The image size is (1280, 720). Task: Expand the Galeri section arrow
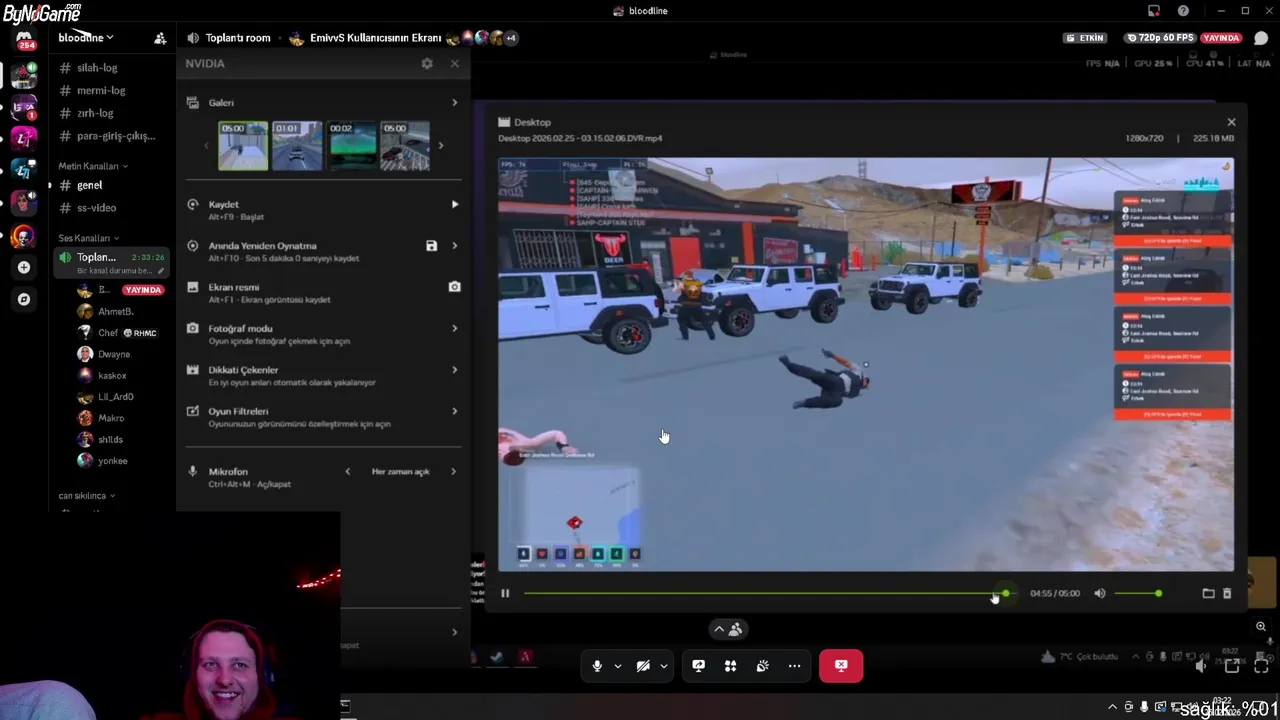click(454, 103)
